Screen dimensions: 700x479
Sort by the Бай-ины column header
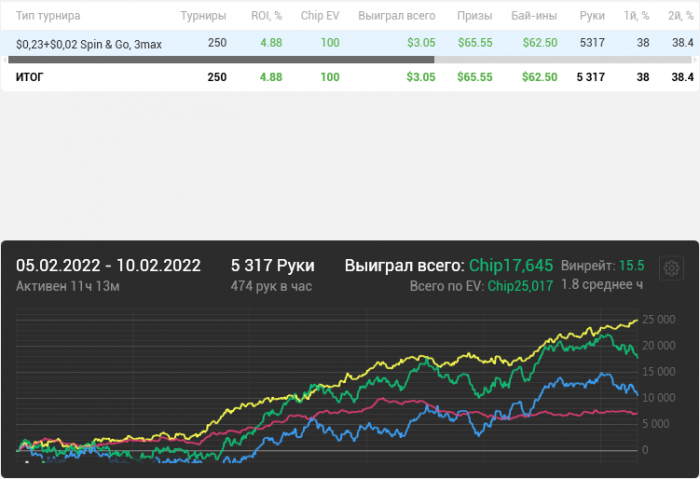pyautogui.click(x=534, y=16)
